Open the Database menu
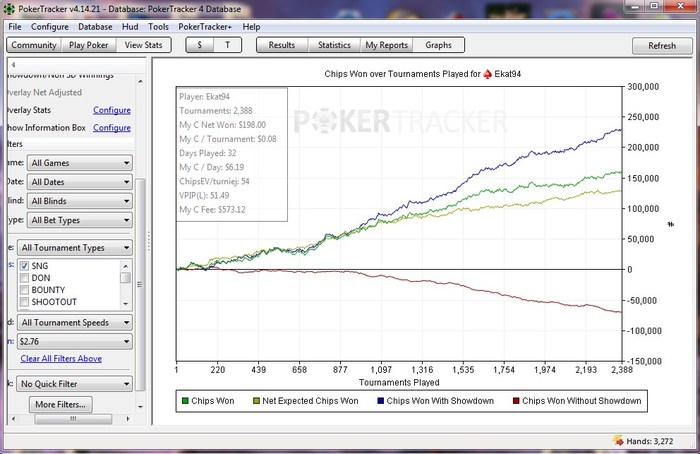Viewport: 700px width, 454px height. point(95,27)
